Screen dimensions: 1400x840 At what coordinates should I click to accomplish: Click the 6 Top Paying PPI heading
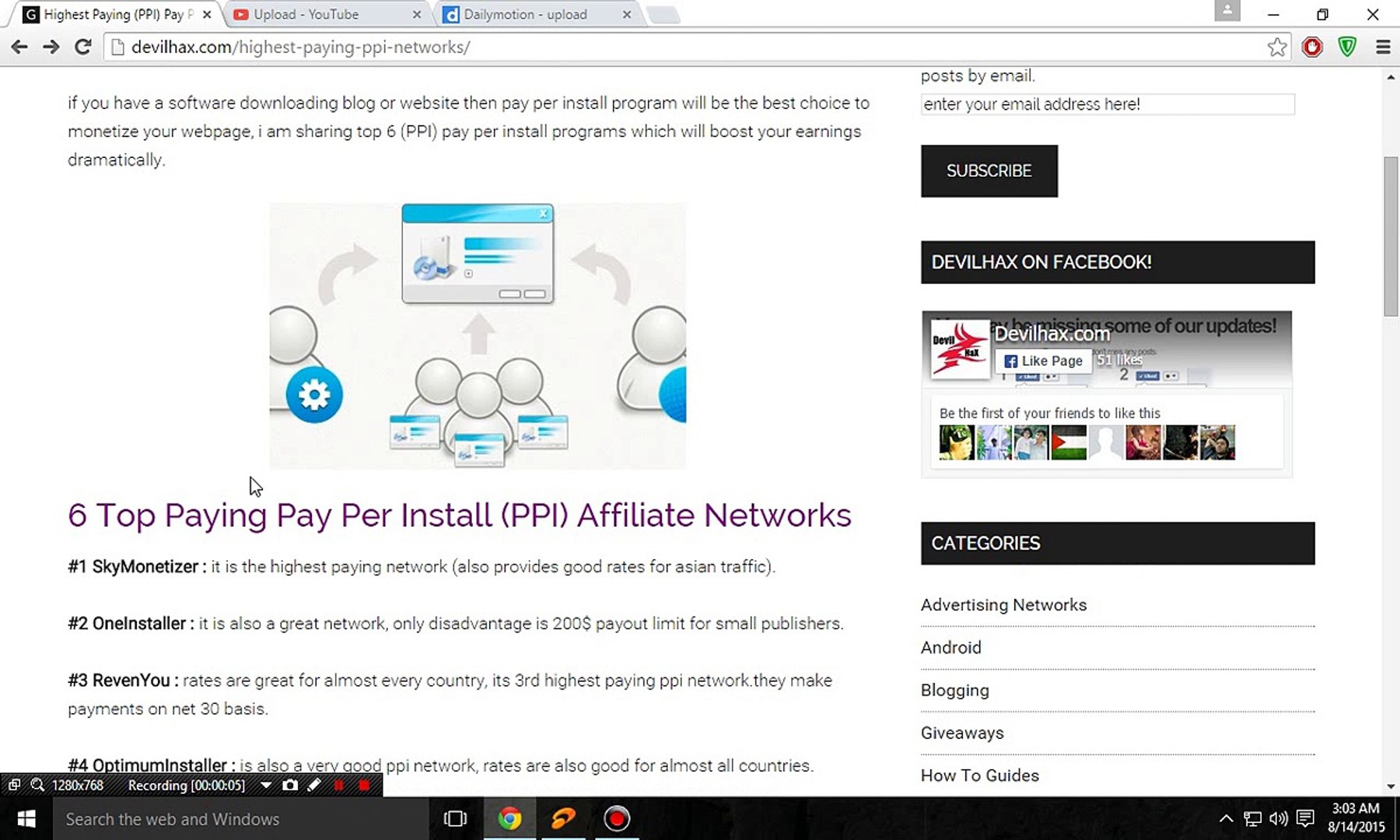(x=460, y=516)
